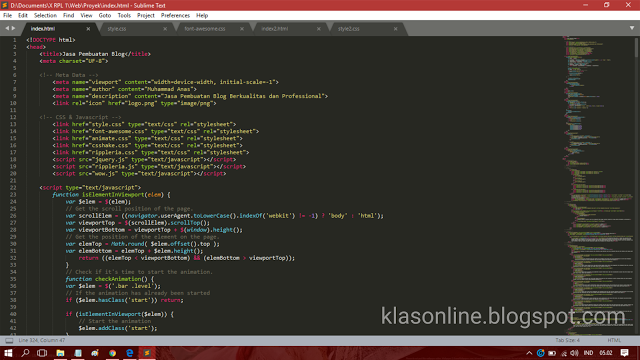The height and width of the screenshot is (360, 640).
Task: Open the Find menu
Action: tap(68, 16)
